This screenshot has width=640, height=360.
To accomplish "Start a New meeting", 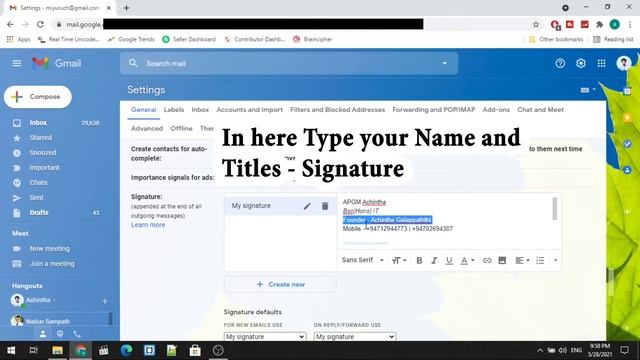I will [49, 249].
